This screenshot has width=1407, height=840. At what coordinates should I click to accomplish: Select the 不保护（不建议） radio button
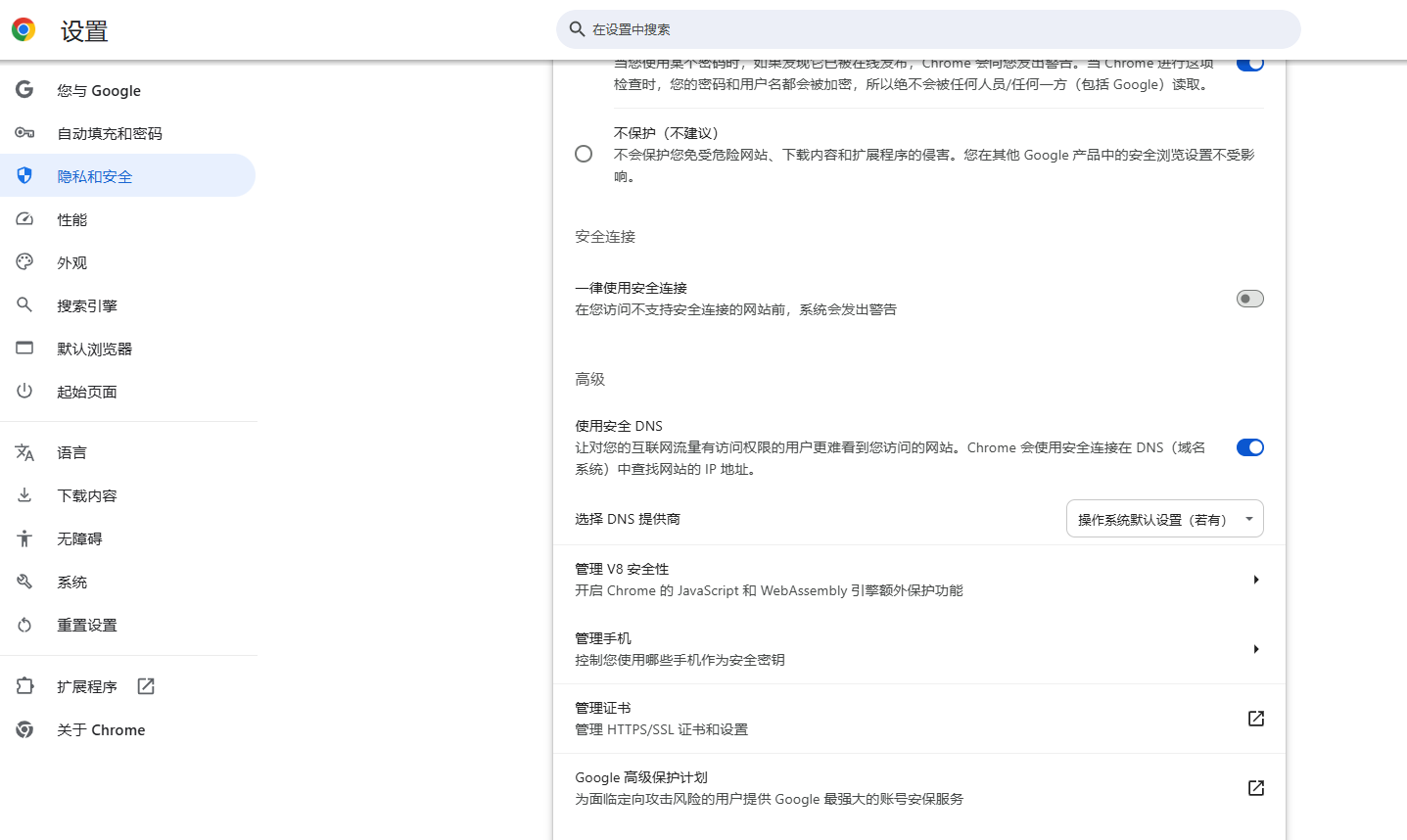click(584, 154)
